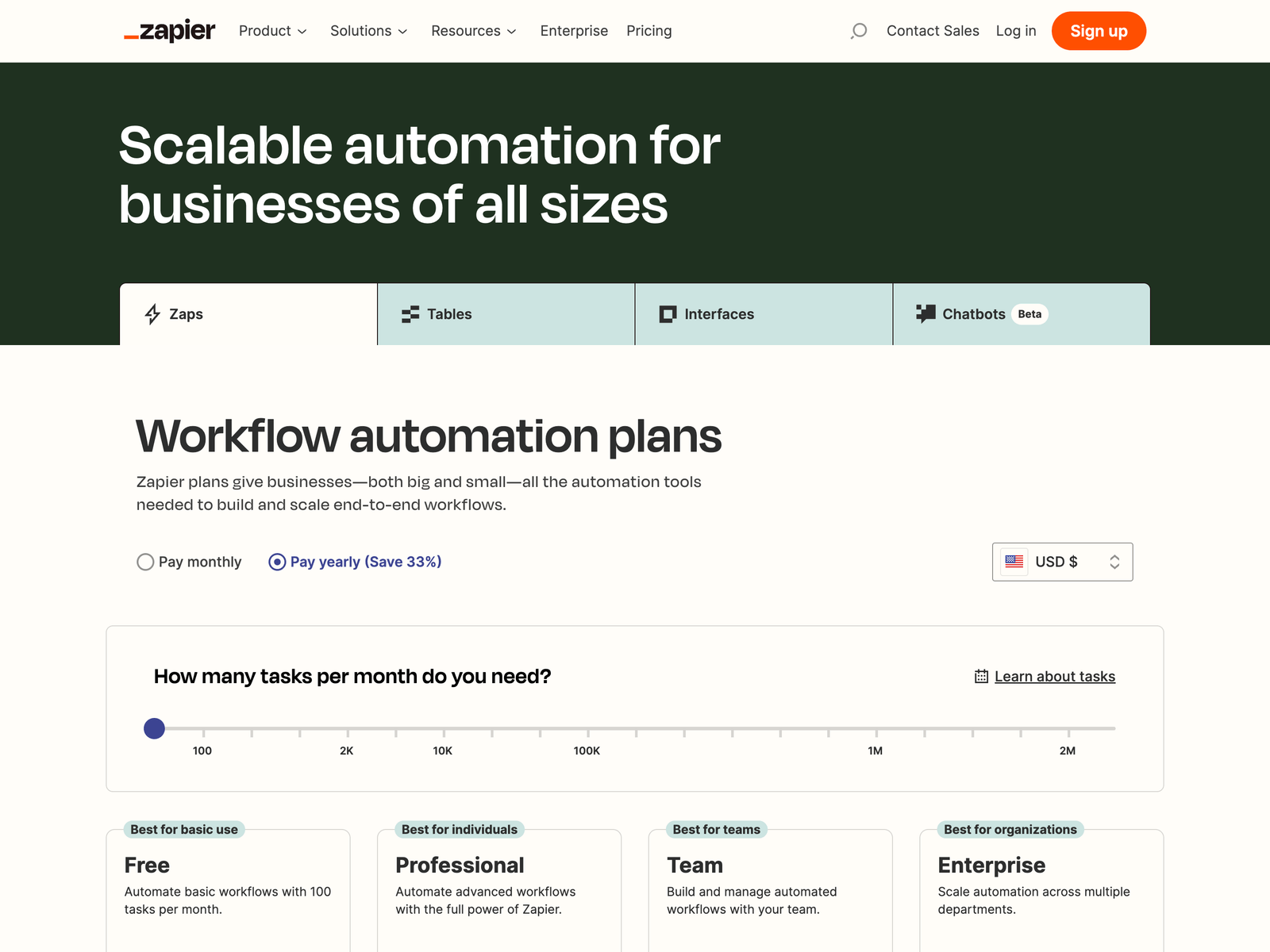Click the 10K slider label
This screenshot has height=952, width=1270.
pos(443,750)
